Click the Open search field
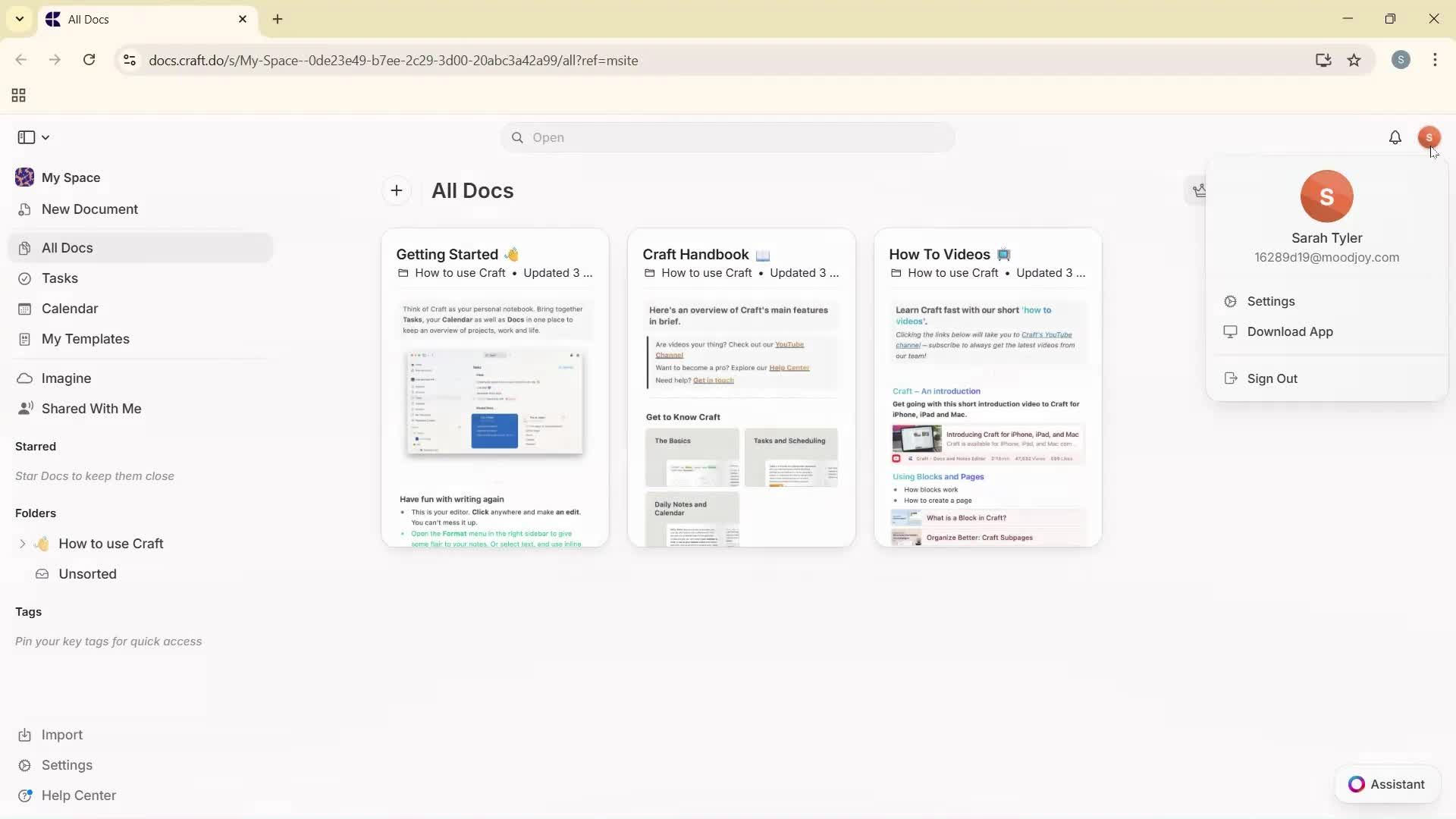Image resolution: width=1456 pixels, height=819 pixels. pos(727,137)
